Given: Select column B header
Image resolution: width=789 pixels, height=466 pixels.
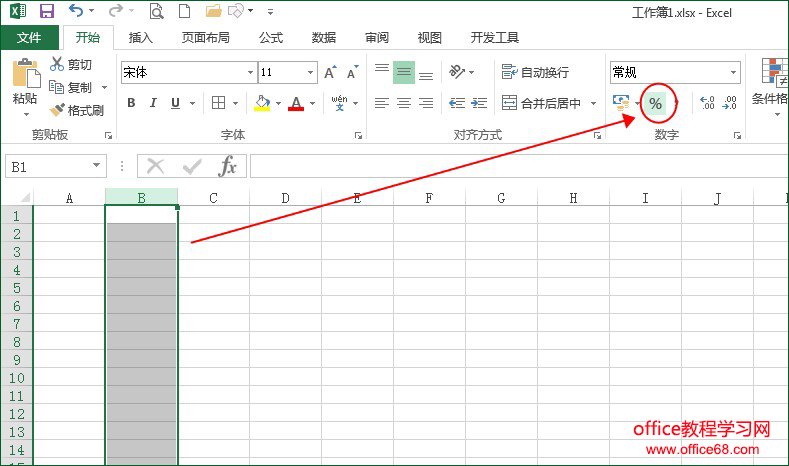Looking at the screenshot, I should click(141, 198).
